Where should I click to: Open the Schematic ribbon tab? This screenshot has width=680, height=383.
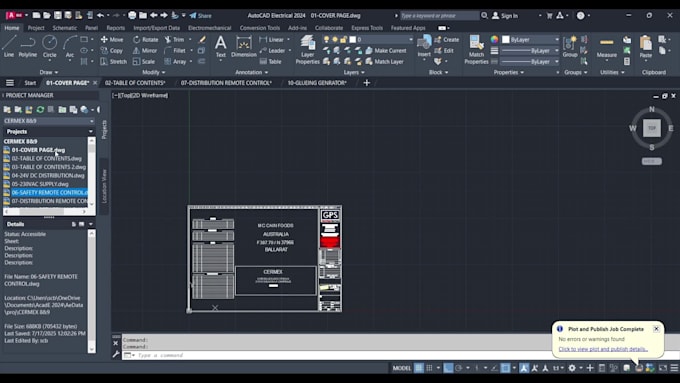point(65,28)
